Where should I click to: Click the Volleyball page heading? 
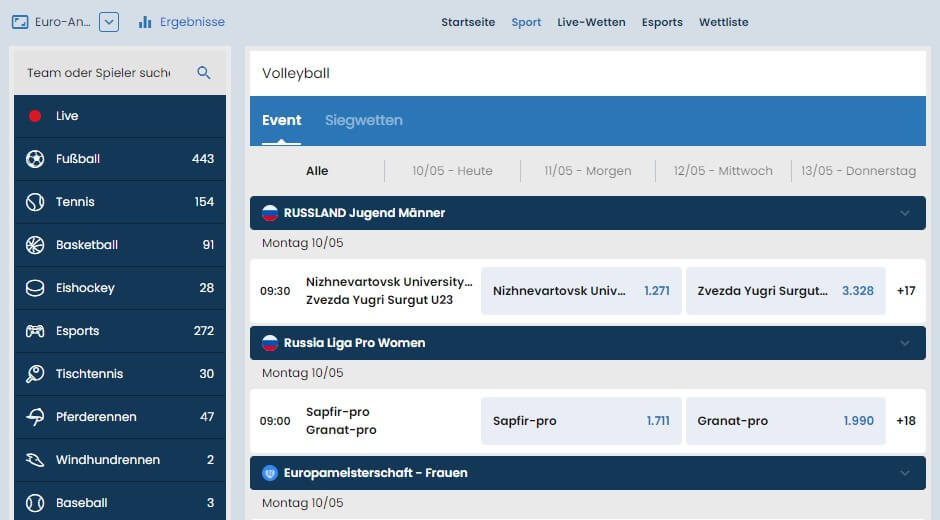tap(296, 73)
